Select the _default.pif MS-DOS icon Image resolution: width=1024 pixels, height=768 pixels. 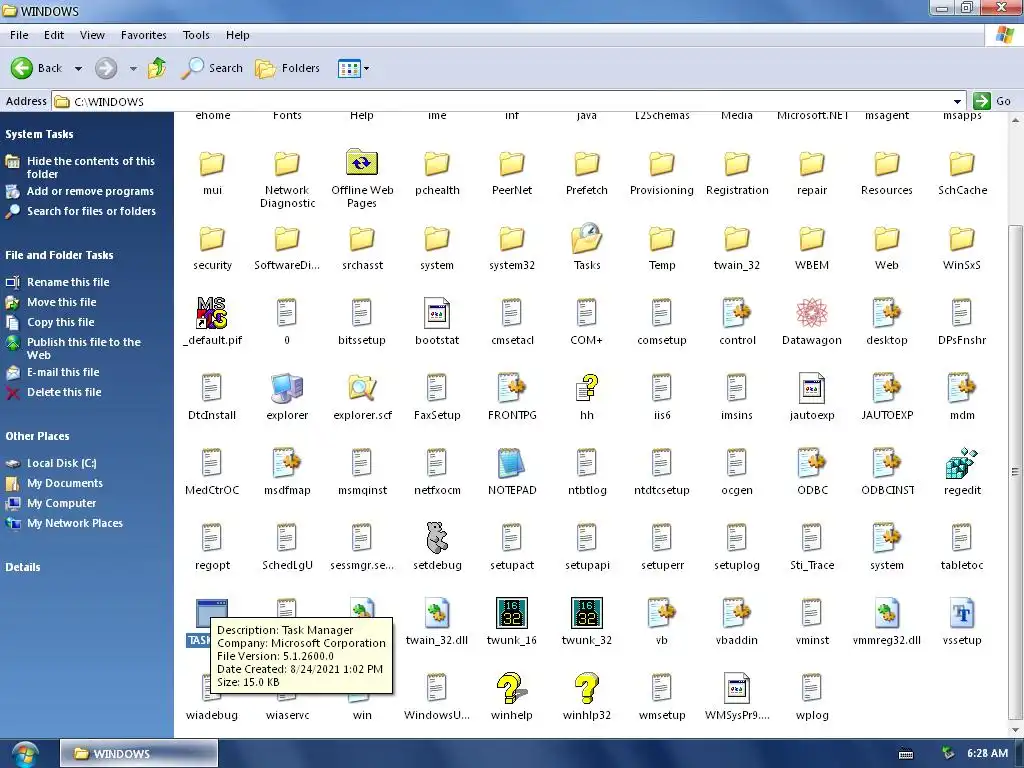(x=212, y=313)
